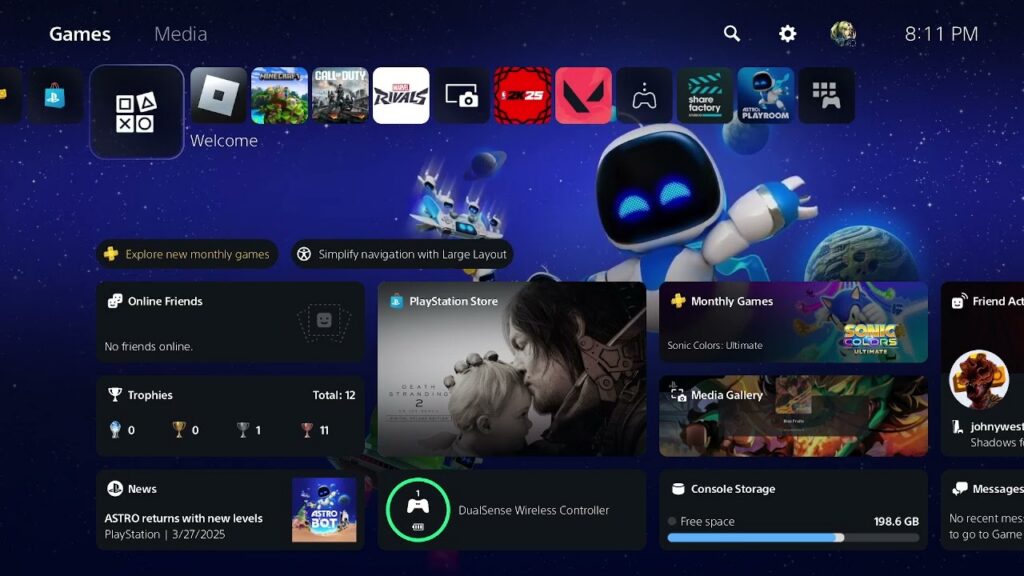1024x576 pixels.
Task: Launch the Valorant game tile
Action: click(583, 95)
